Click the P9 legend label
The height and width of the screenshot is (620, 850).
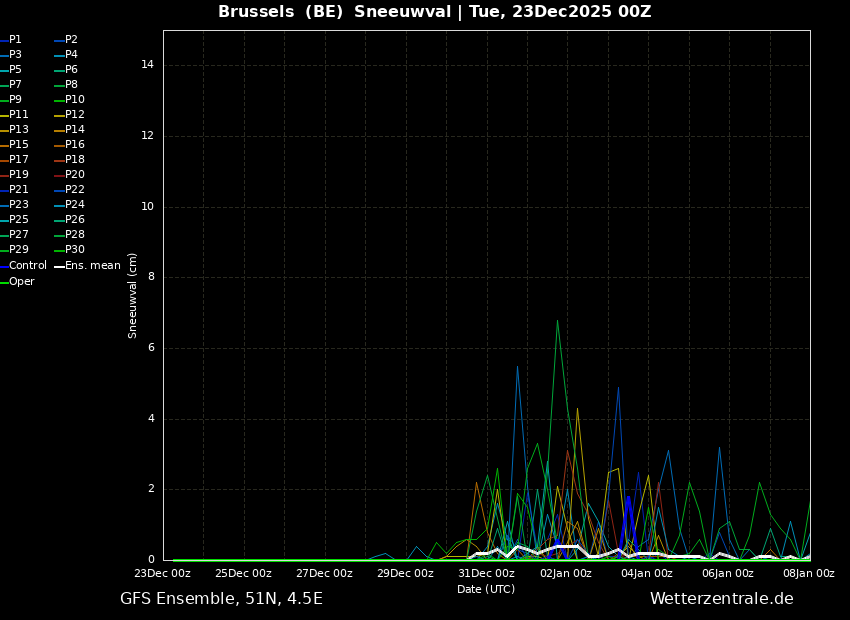pos(15,99)
